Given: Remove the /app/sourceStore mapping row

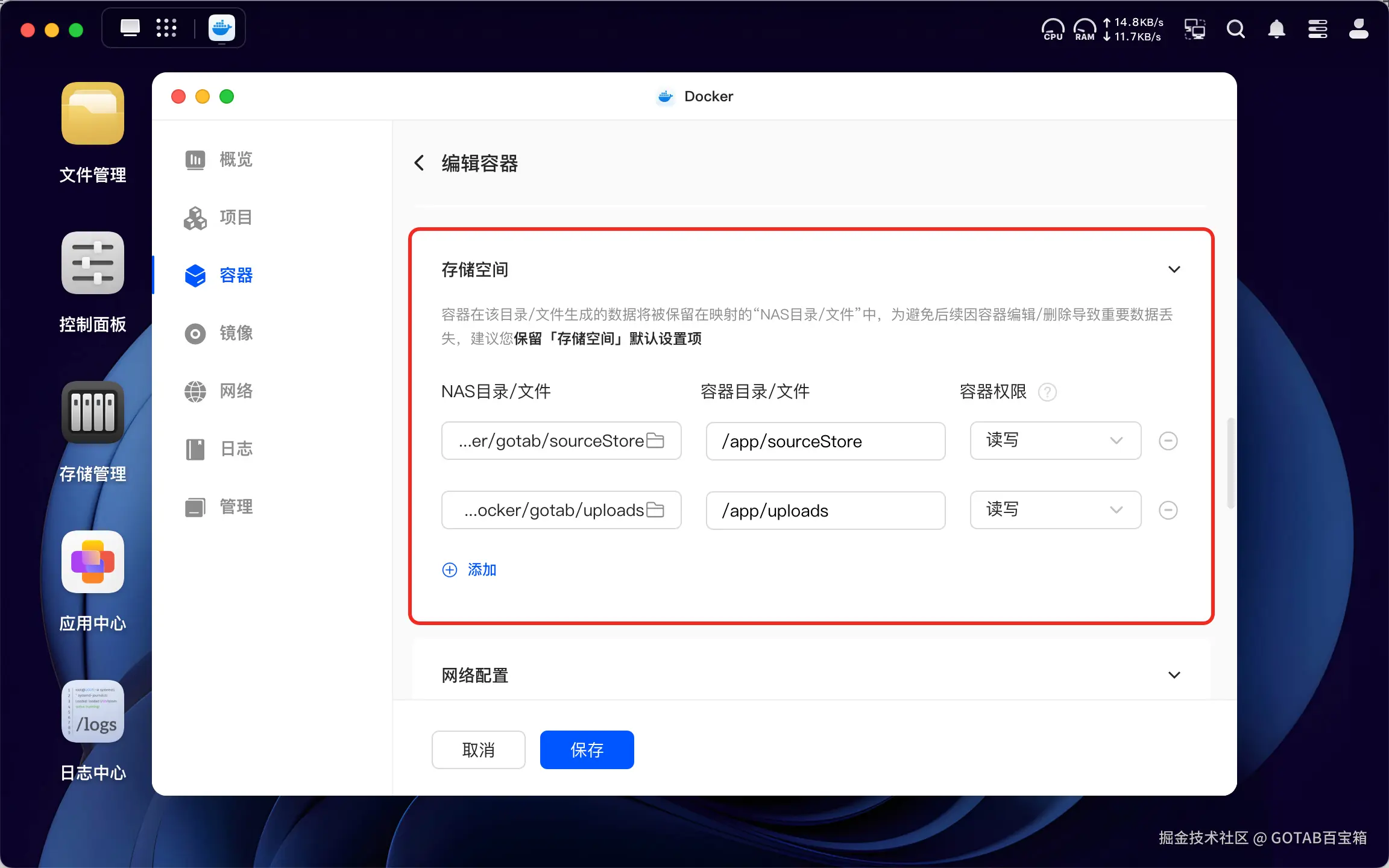Looking at the screenshot, I should 1168,441.
